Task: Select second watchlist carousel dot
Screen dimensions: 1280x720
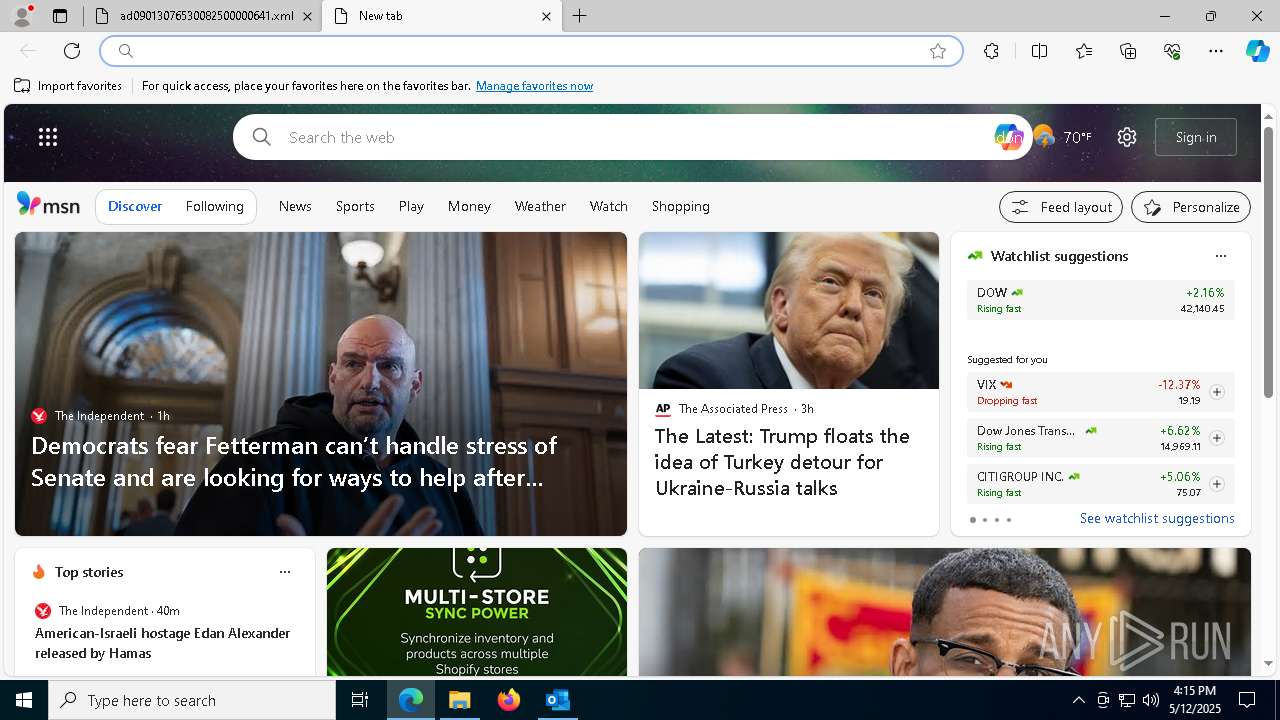Action: pyautogui.click(x=985, y=520)
